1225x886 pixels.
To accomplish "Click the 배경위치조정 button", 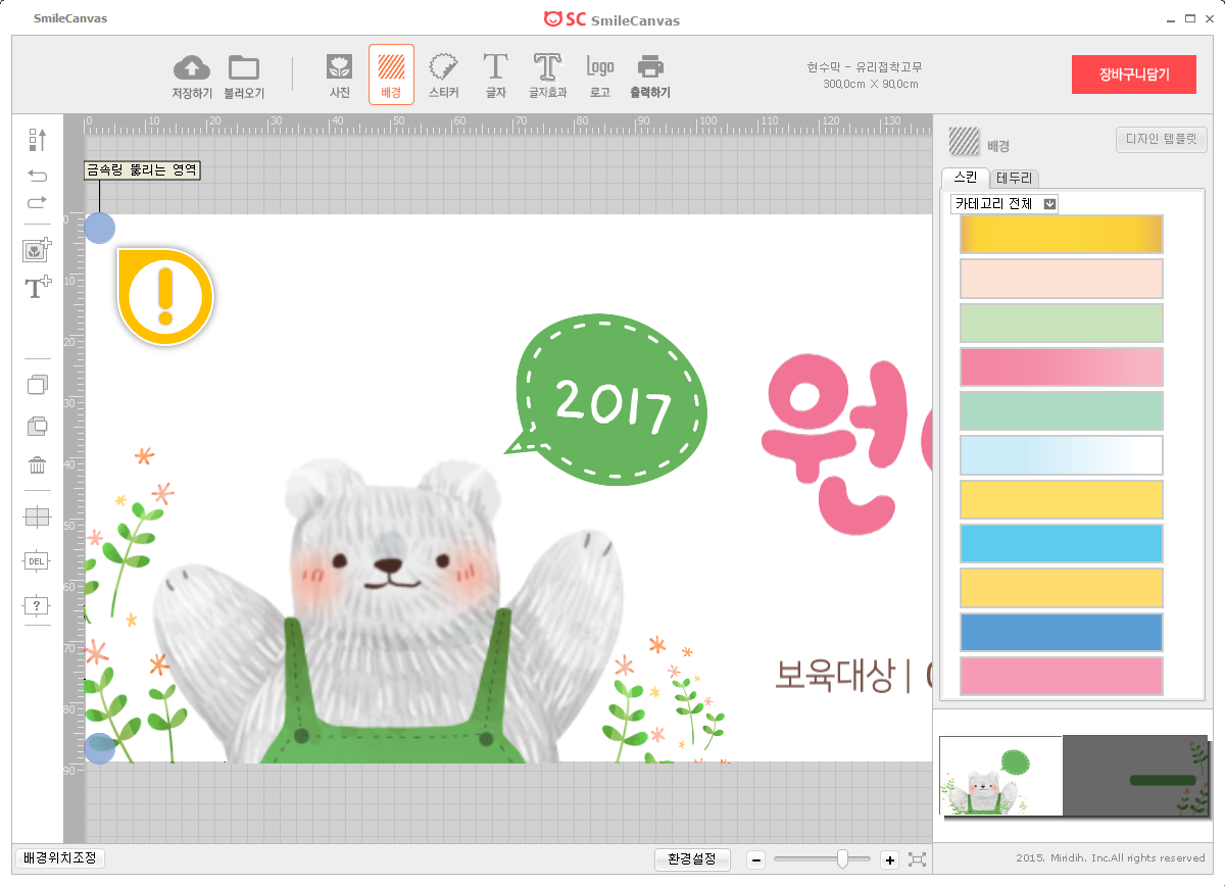I will point(61,858).
